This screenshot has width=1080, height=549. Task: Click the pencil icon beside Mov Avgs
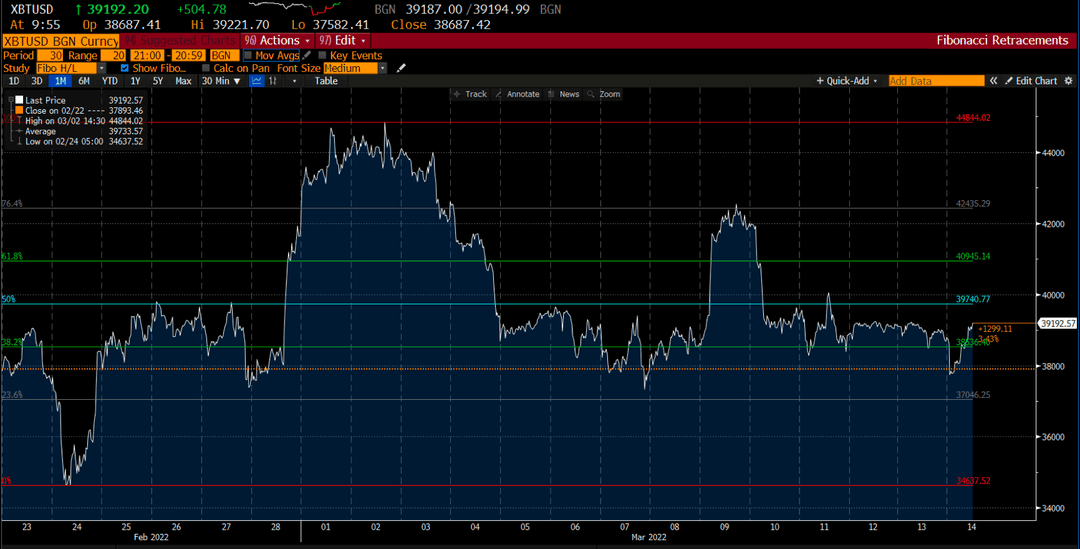307,55
